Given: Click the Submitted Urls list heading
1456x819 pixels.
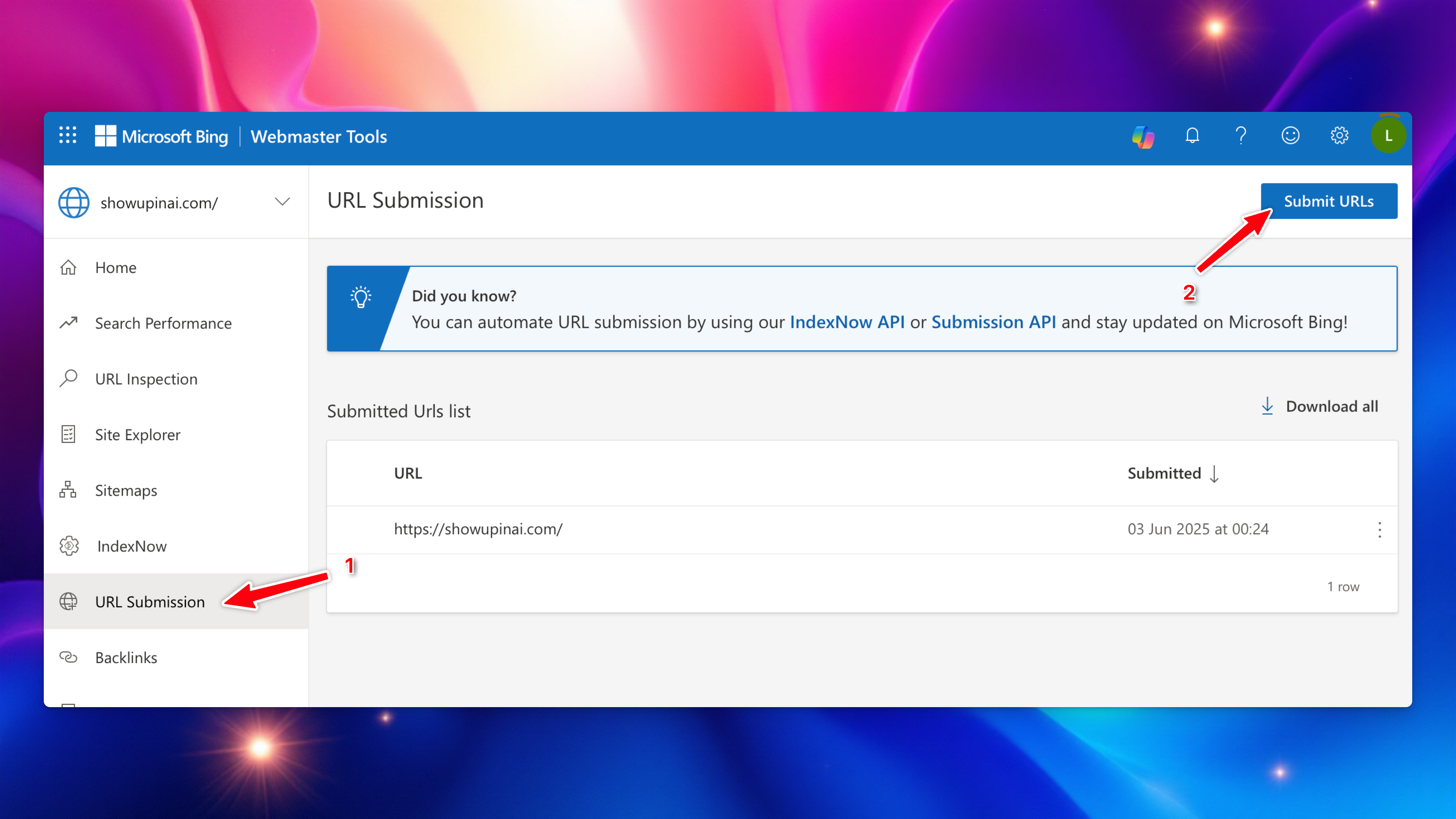Looking at the screenshot, I should click(x=399, y=411).
